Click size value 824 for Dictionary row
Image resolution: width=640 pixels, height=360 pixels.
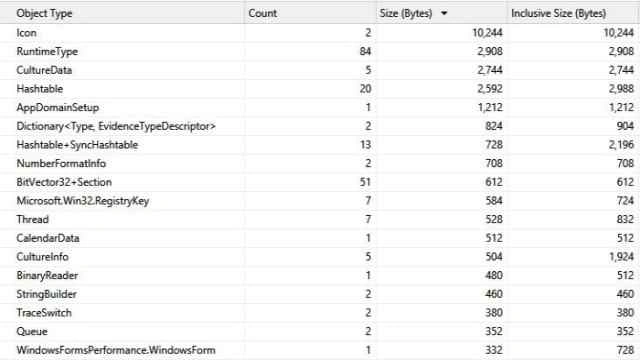(494, 126)
